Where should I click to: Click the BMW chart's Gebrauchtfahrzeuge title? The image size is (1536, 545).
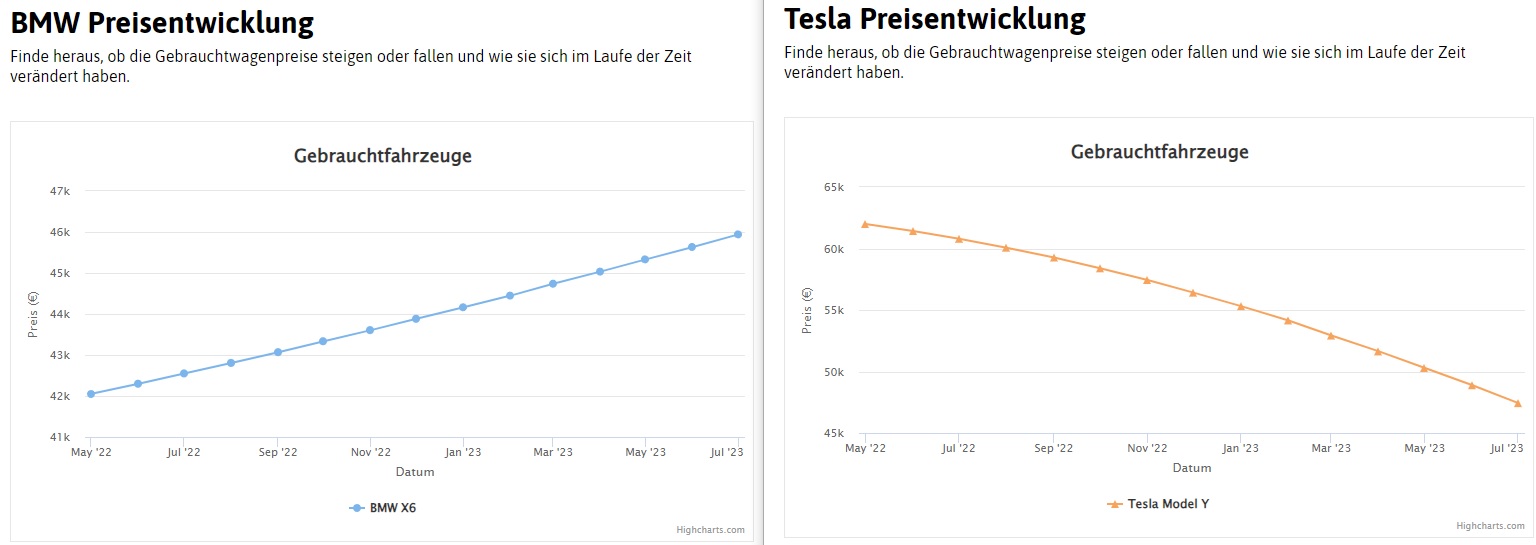click(x=382, y=156)
